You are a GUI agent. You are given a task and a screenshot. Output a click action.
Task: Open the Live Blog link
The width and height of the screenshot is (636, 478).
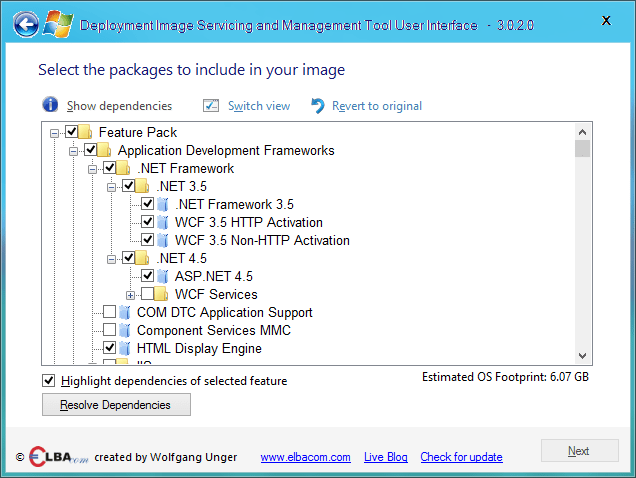tap(385, 456)
